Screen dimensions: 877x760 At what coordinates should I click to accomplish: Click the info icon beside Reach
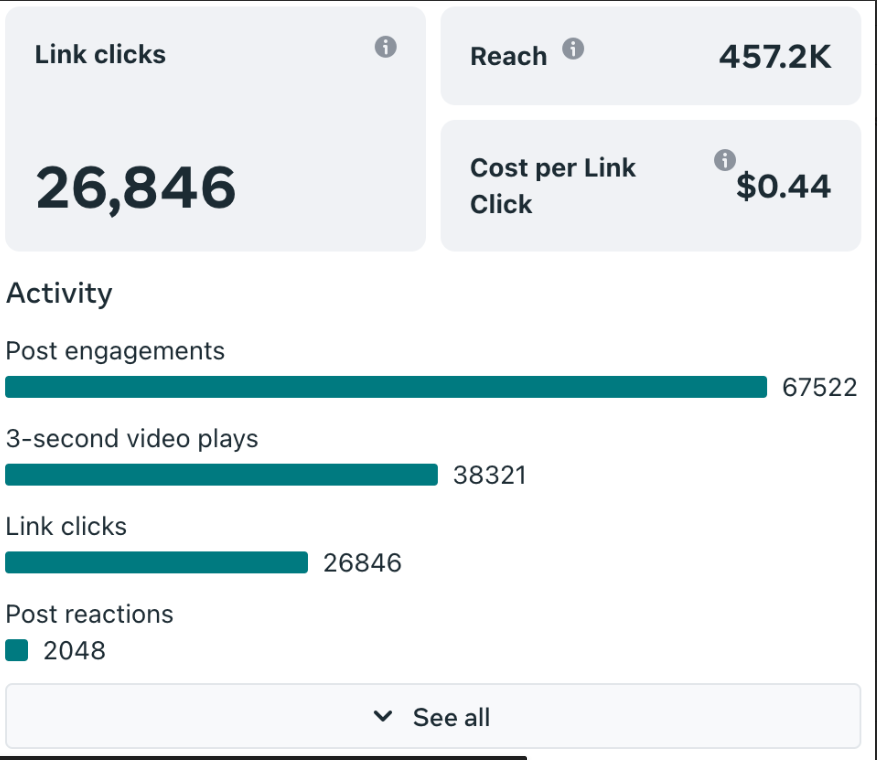573,49
